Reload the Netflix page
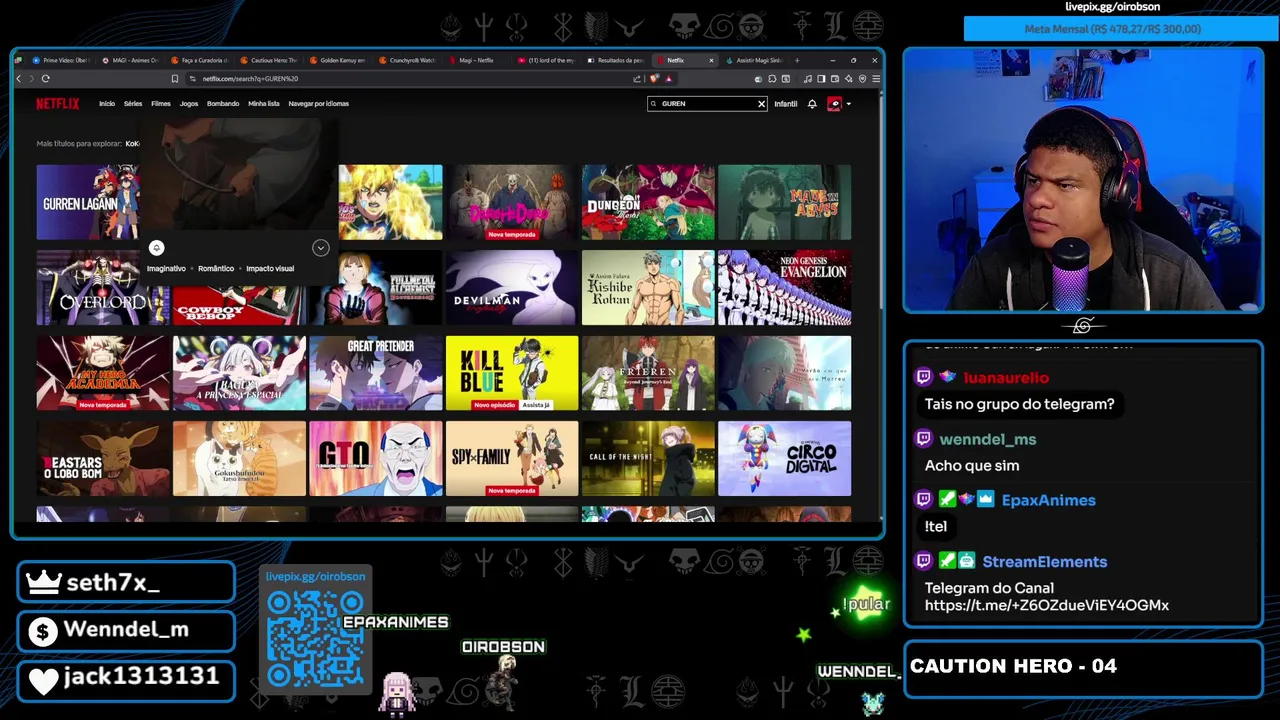 46,79
